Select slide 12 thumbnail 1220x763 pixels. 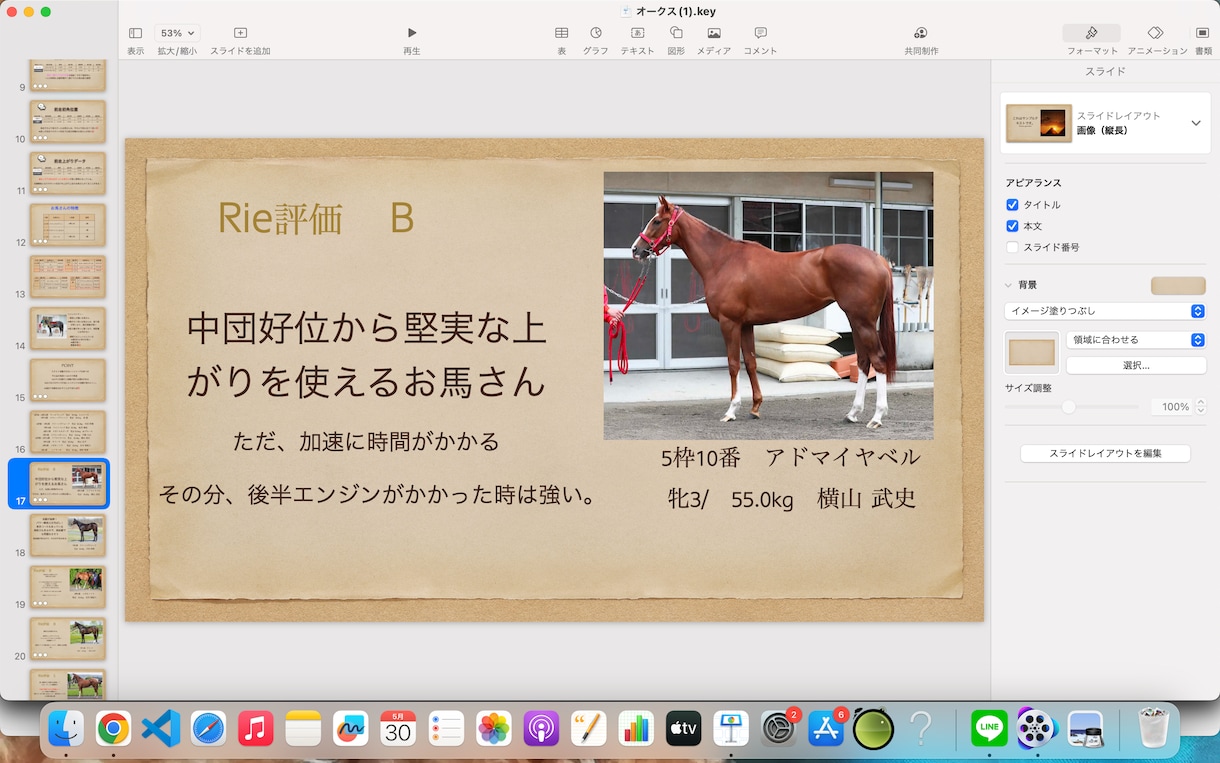tap(68, 225)
